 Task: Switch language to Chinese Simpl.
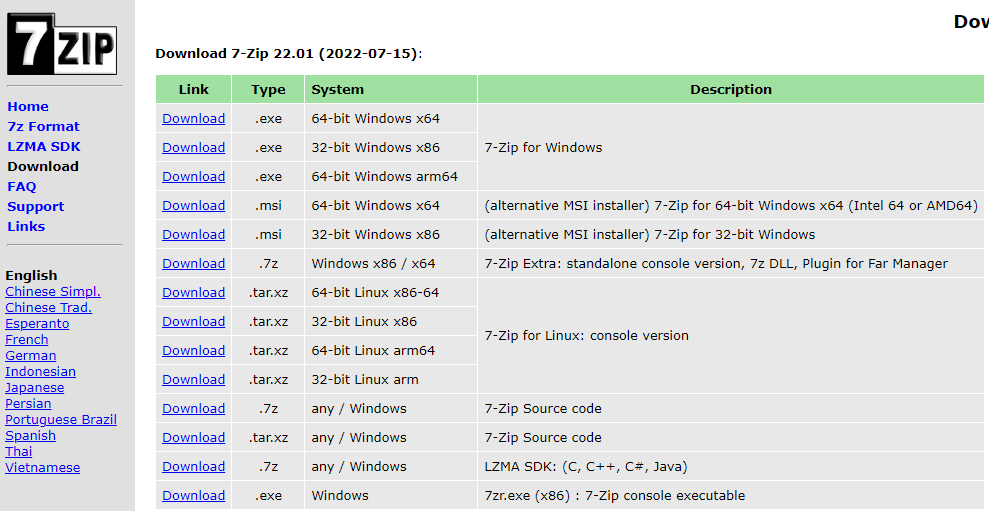coord(53,291)
